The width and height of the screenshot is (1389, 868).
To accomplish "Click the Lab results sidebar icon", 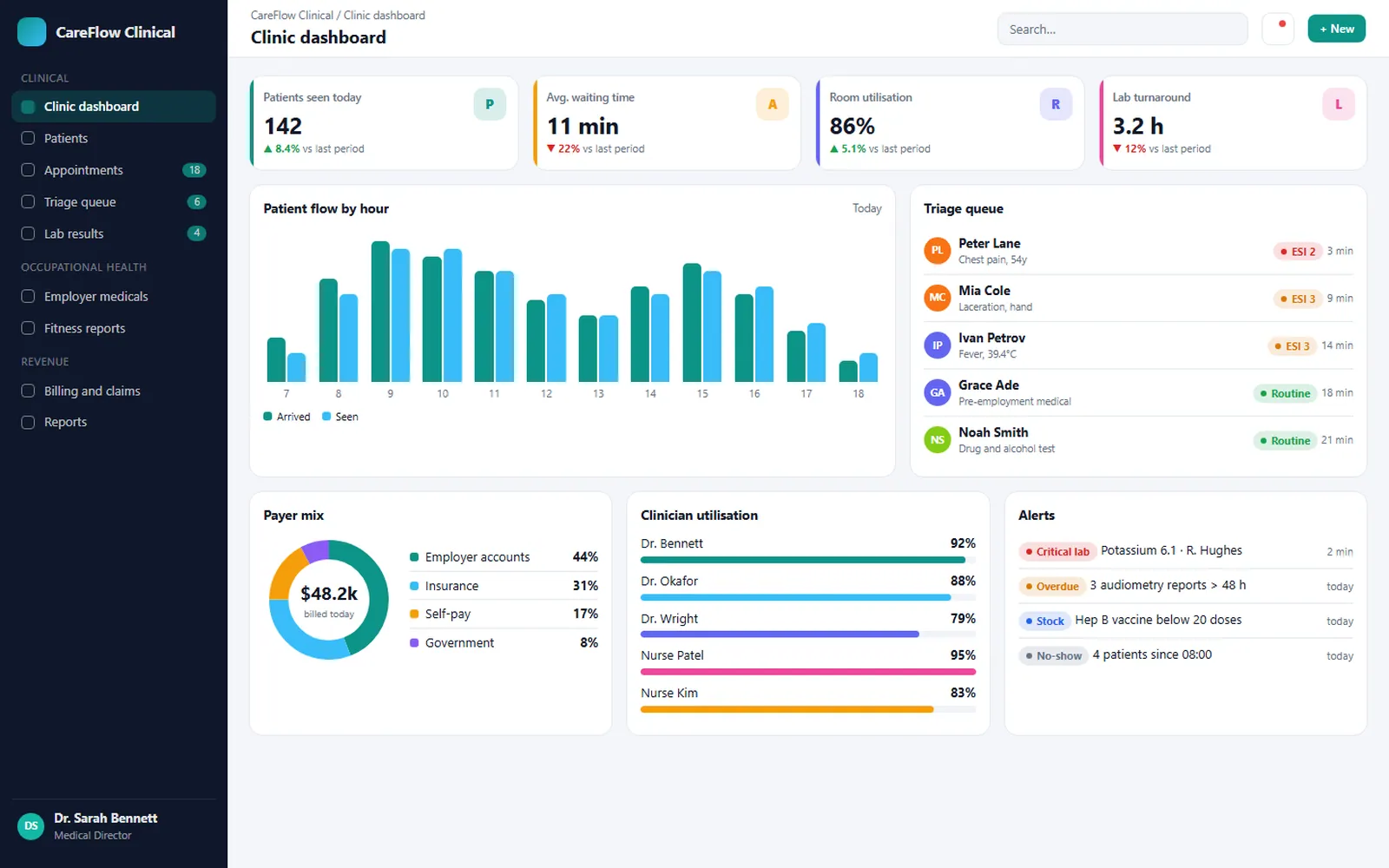I will [28, 233].
